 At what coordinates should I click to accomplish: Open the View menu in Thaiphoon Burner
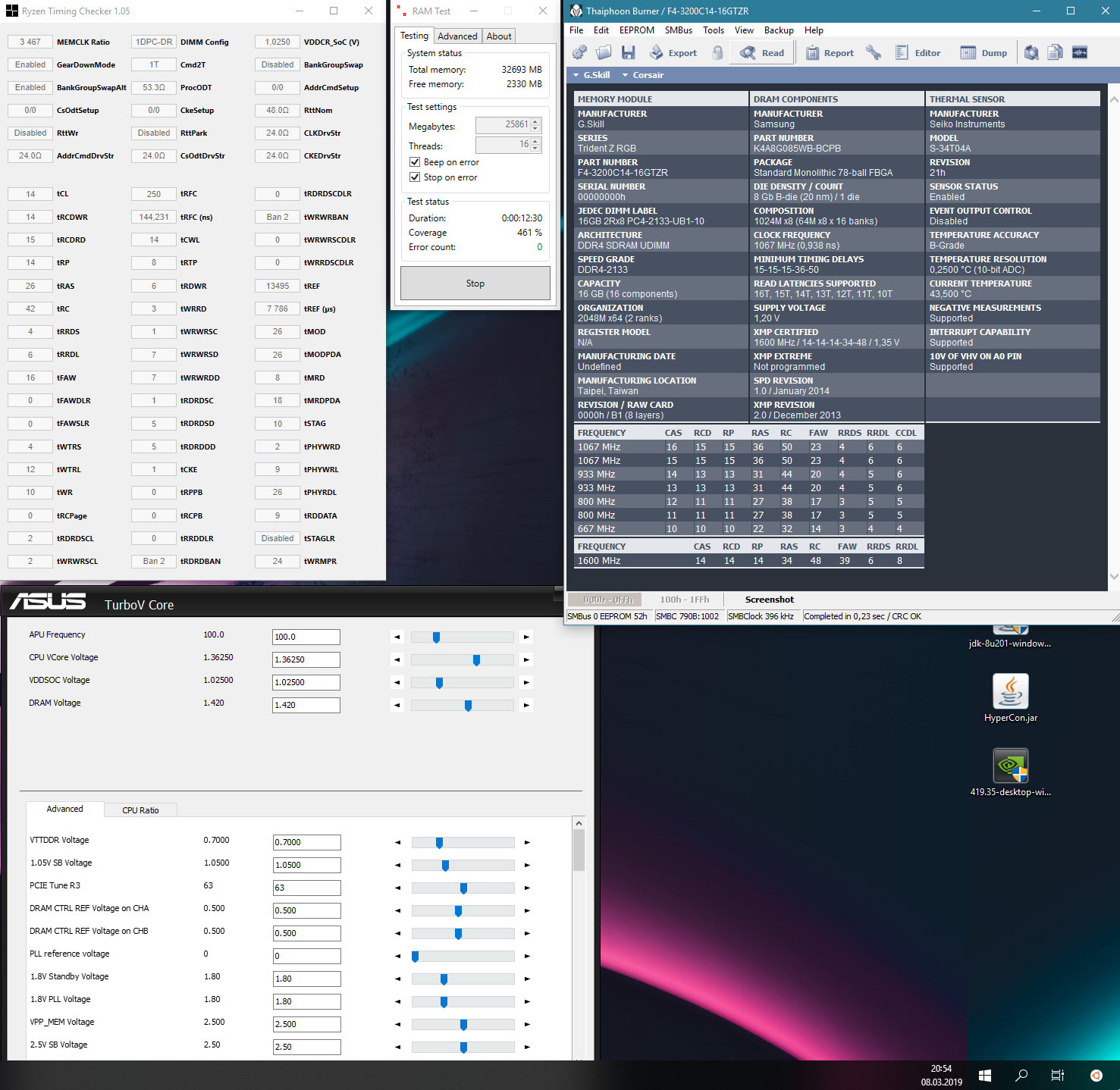click(x=744, y=30)
